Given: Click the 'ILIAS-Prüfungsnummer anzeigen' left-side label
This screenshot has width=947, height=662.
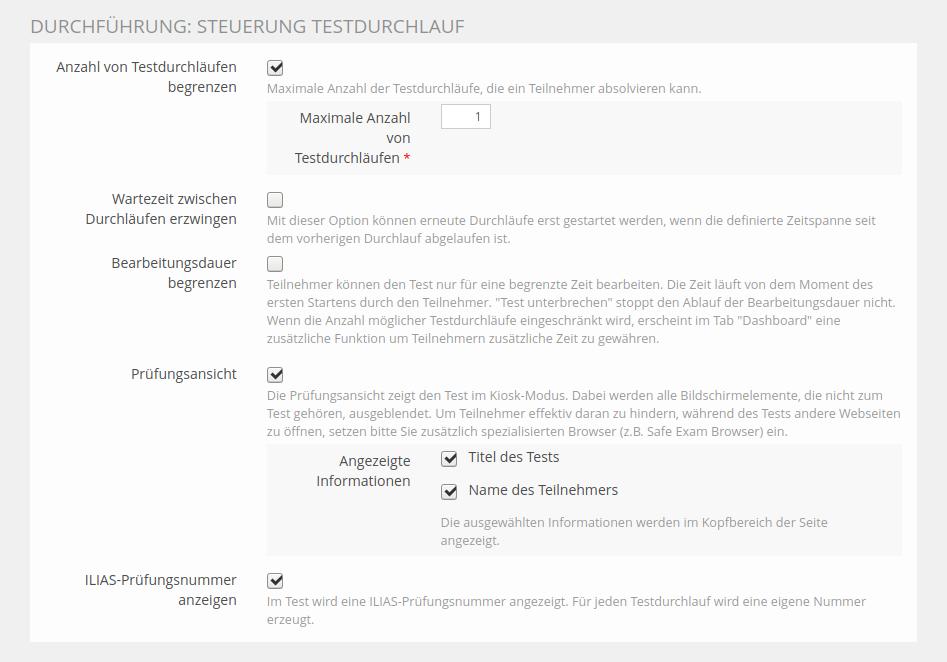Looking at the screenshot, I should pos(160,590).
